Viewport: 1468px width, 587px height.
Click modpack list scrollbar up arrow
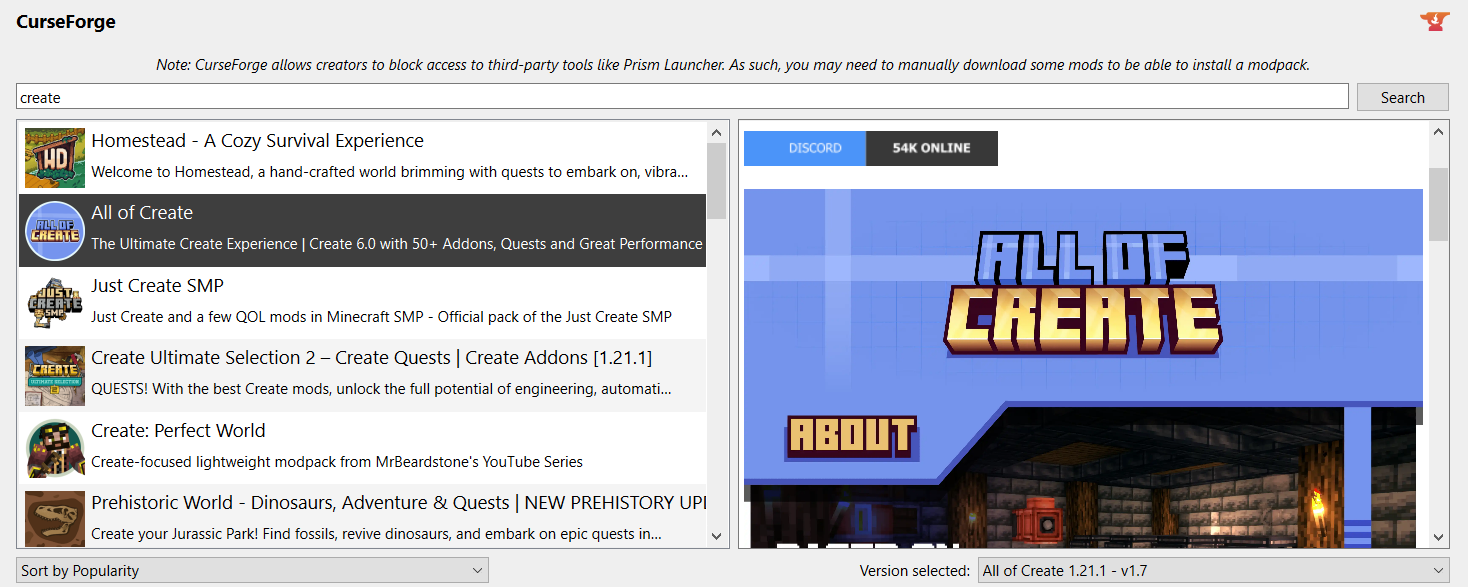pyautogui.click(x=716, y=132)
